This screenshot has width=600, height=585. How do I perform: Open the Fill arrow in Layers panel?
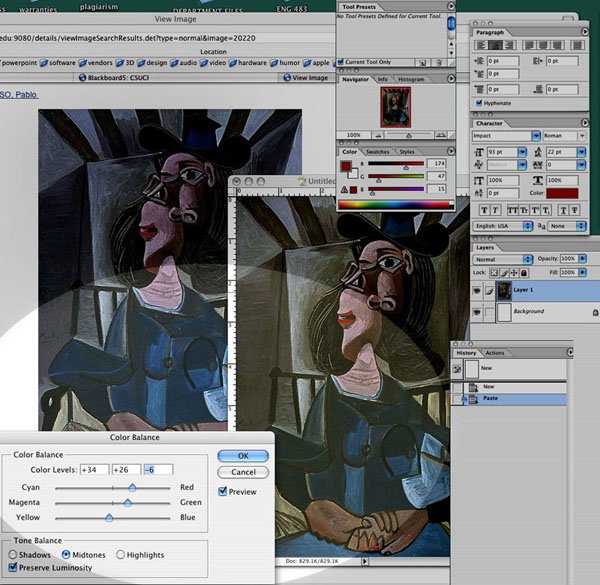pos(582,272)
